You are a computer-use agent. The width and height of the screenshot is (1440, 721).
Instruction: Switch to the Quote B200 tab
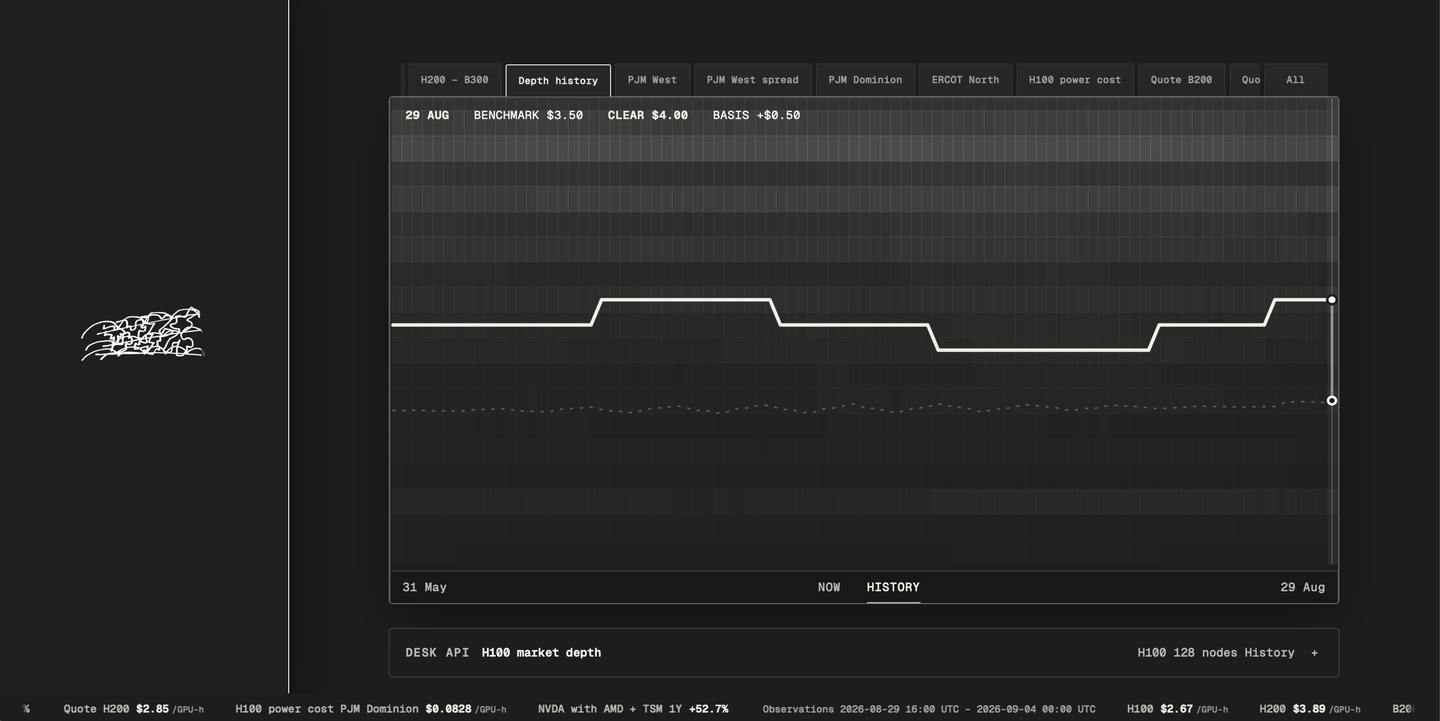tap(1182, 80)
